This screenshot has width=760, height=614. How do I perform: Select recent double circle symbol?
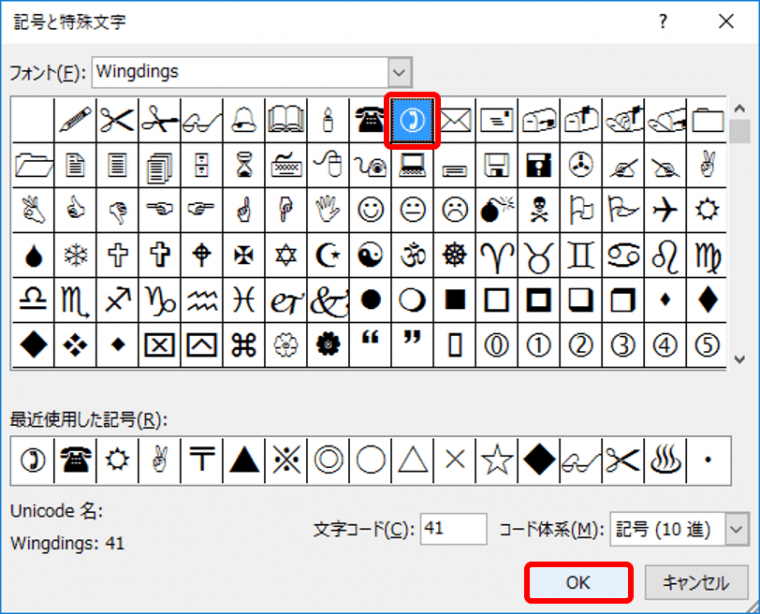pos(328,460)
